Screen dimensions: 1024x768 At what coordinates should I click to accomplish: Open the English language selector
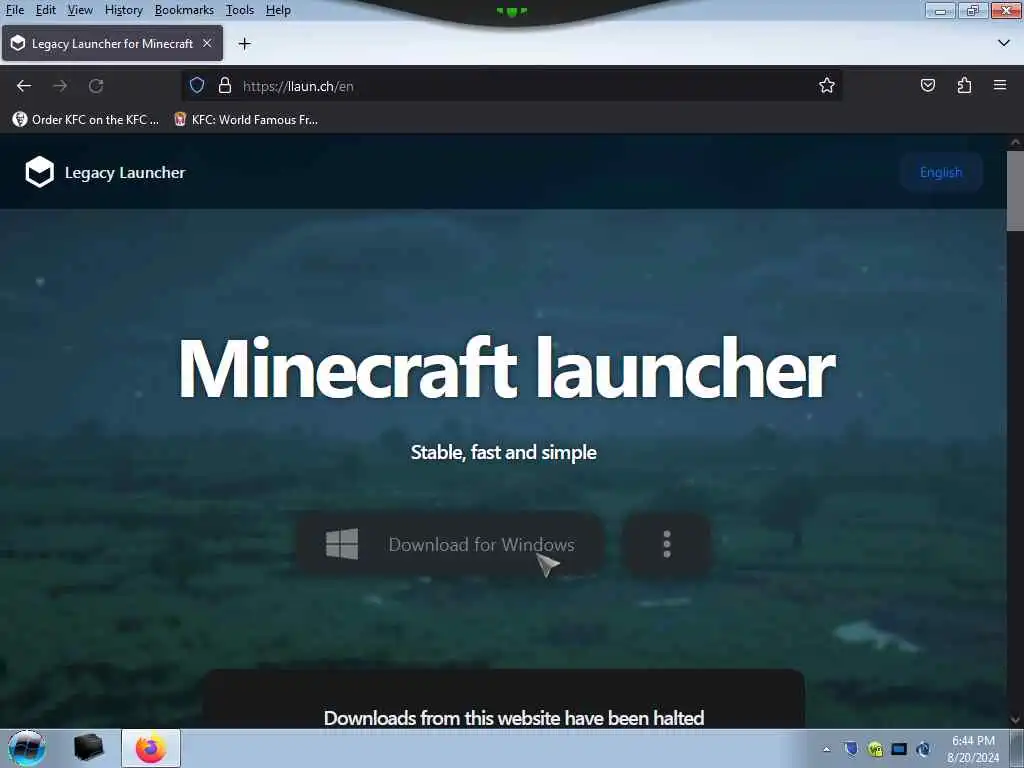940,172
